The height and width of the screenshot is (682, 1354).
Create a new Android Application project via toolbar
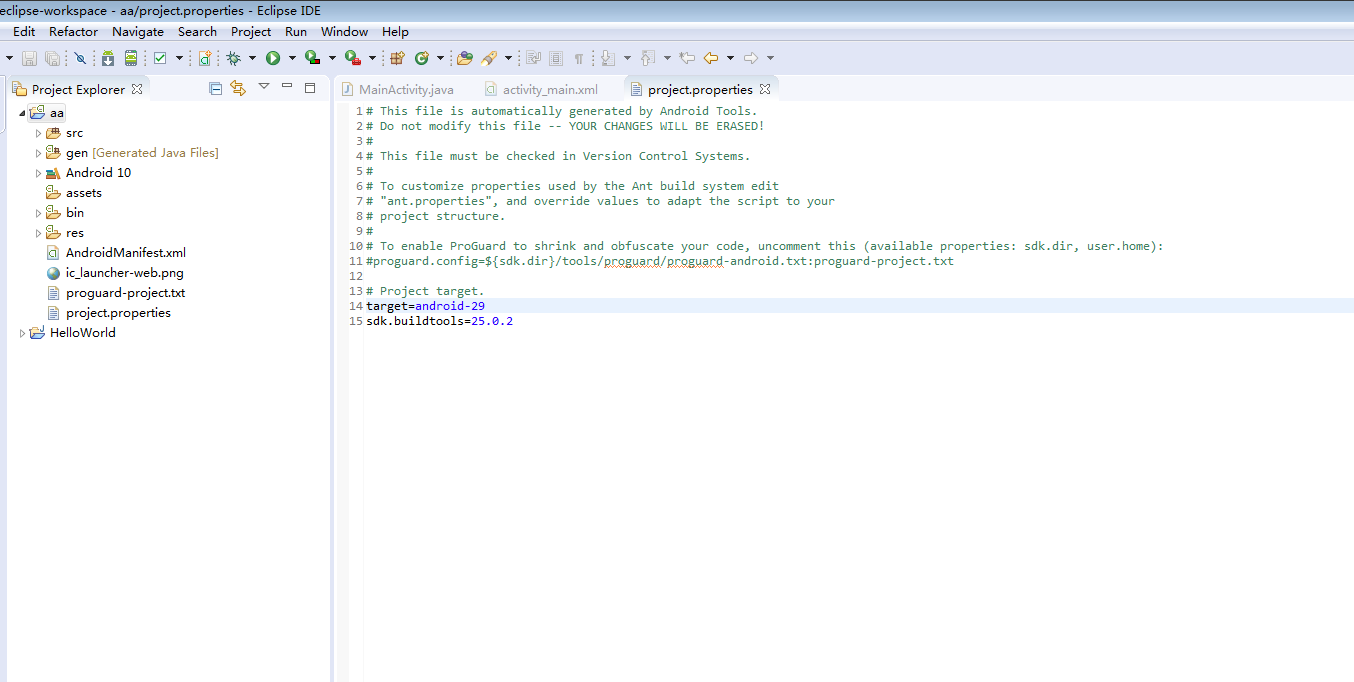coord(204,58)
